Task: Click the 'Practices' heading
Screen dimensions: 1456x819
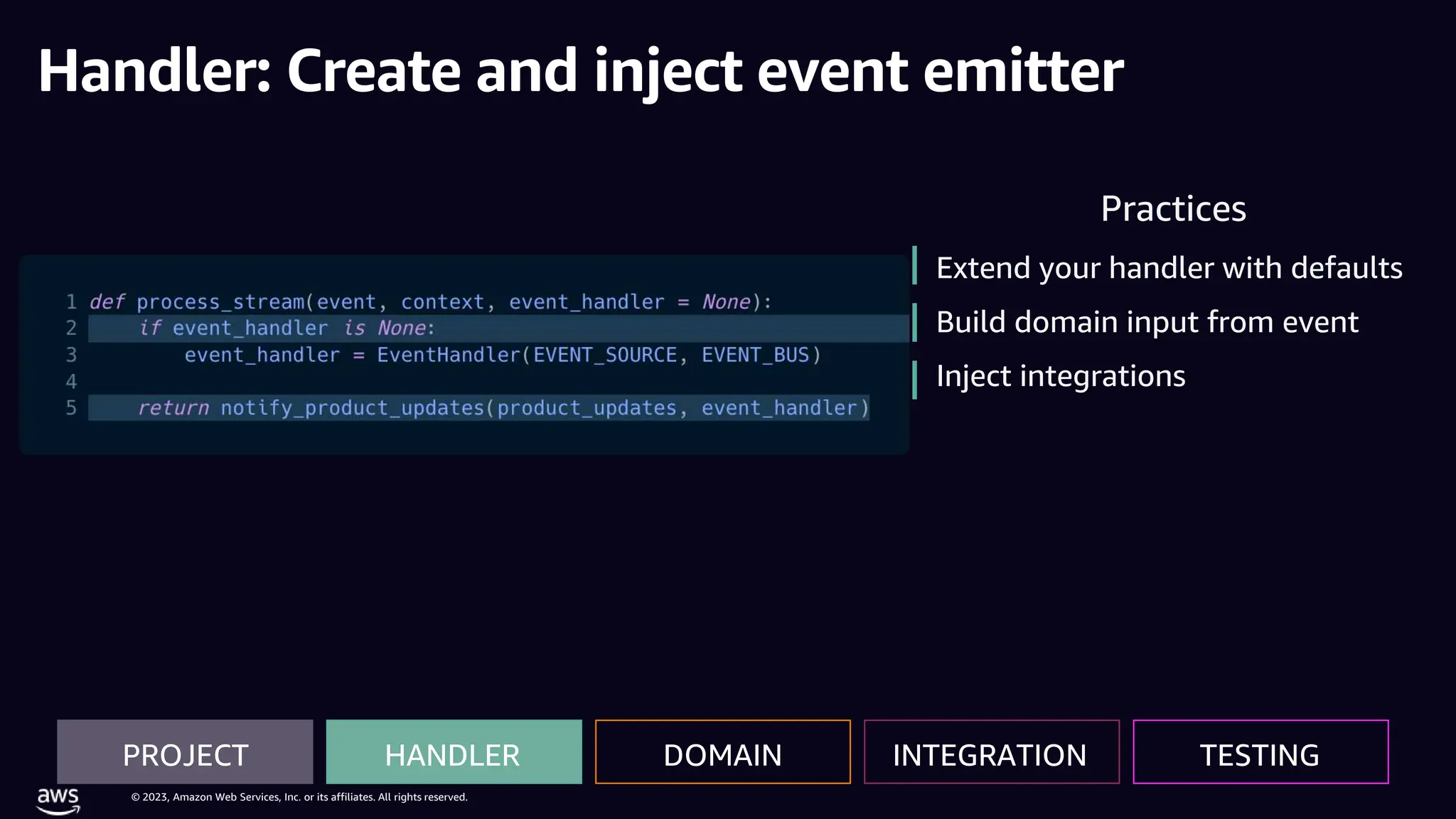Action: pos(1173,208)
